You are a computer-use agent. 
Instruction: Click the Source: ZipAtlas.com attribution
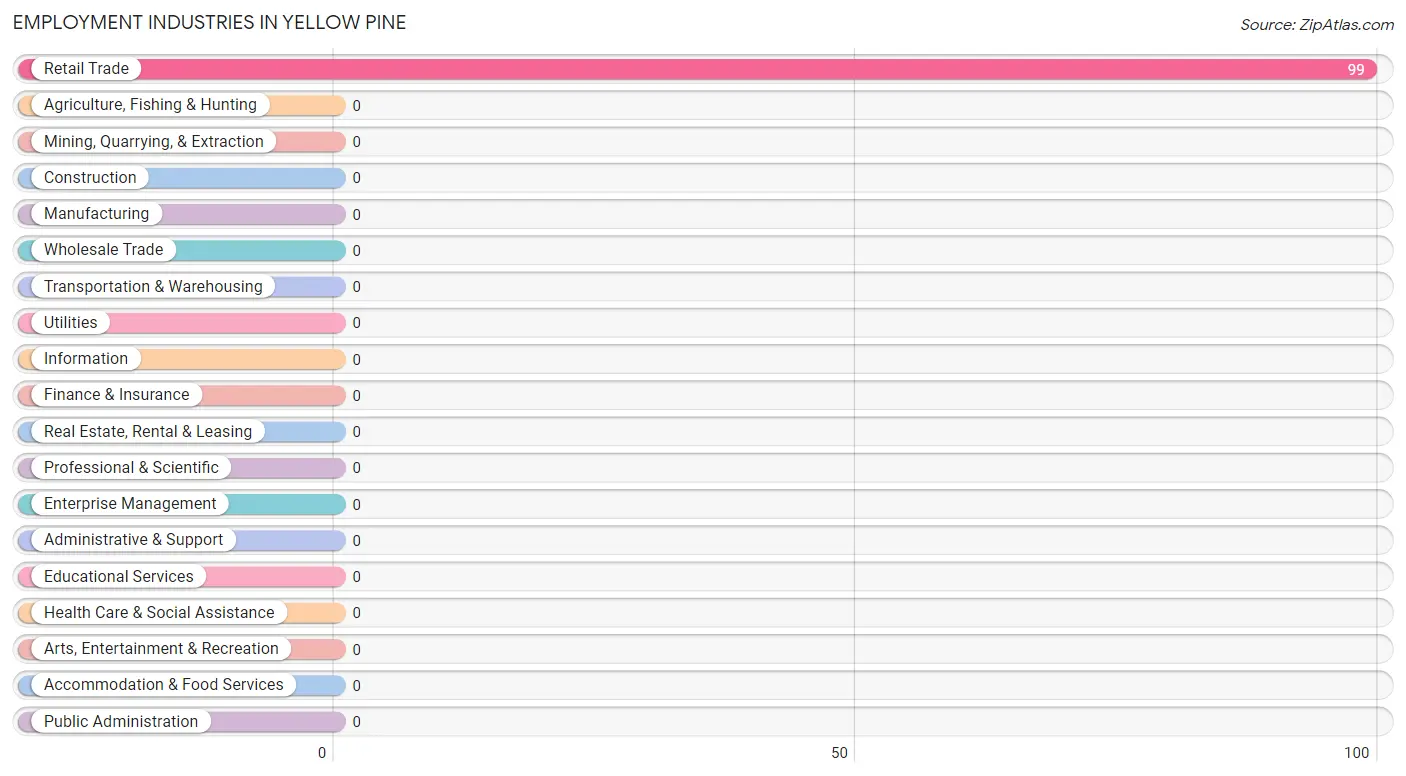1317,25
